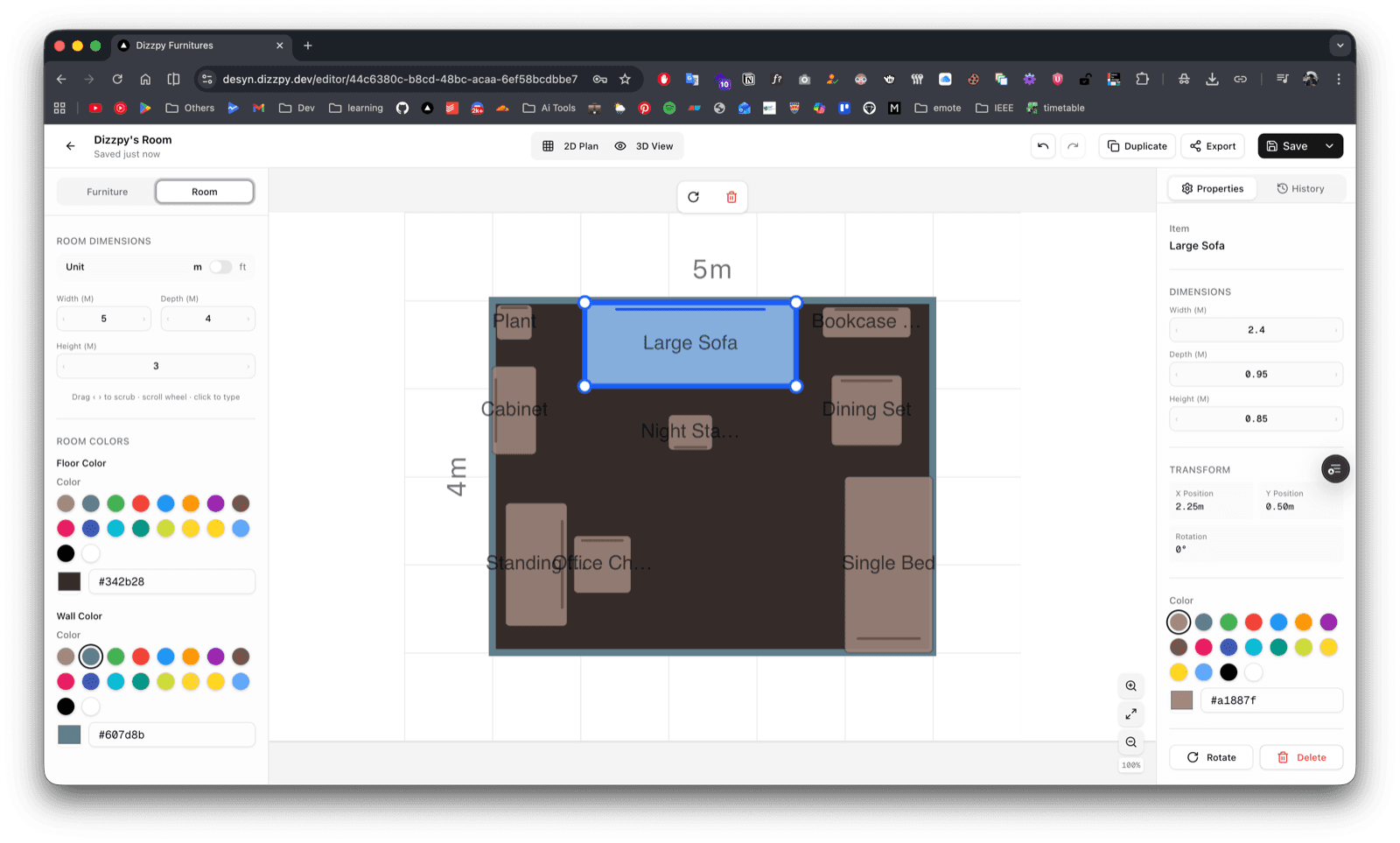The height and width of the screenshot is (843, 1400).
Task: Open the Gmail bookmark
Action: click(258, 108)
